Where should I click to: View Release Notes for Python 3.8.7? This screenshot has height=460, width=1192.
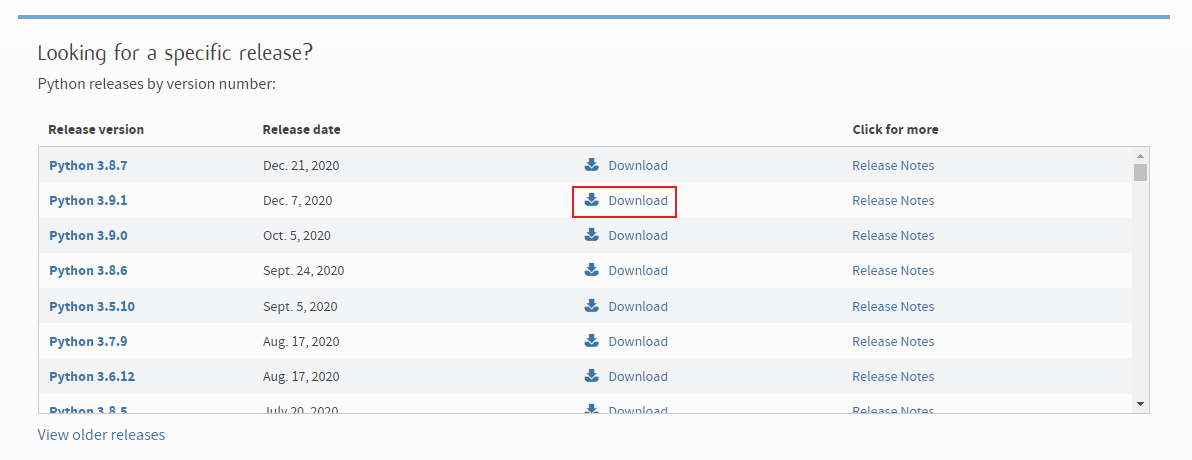893,166
